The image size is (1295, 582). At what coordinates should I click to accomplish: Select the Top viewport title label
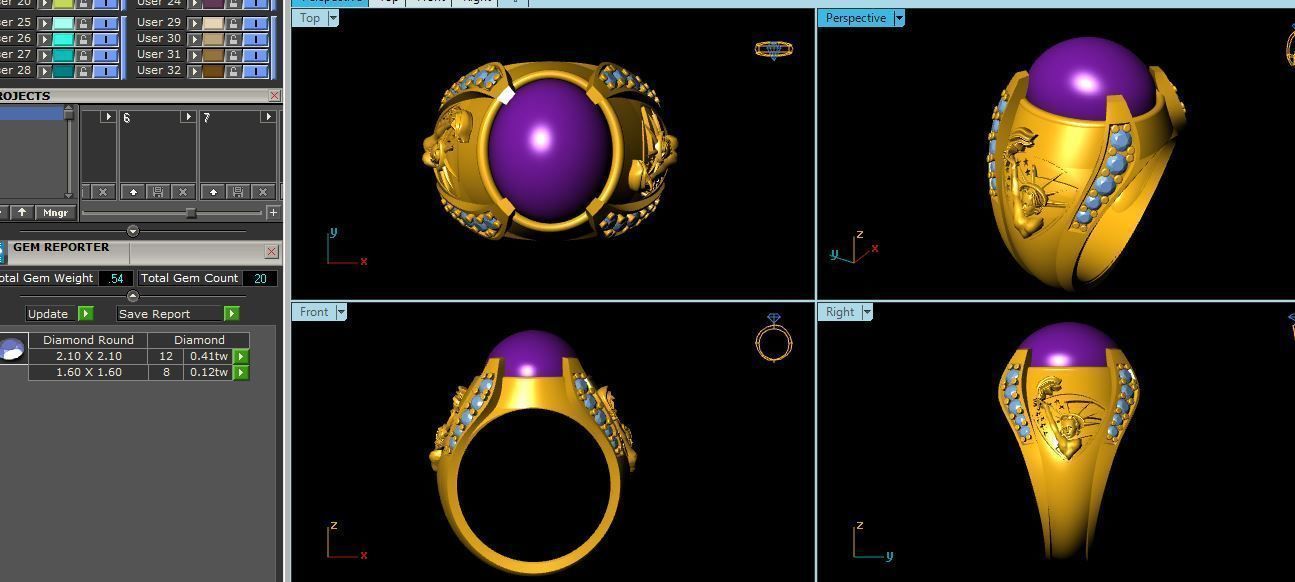[x=310, y=18]
